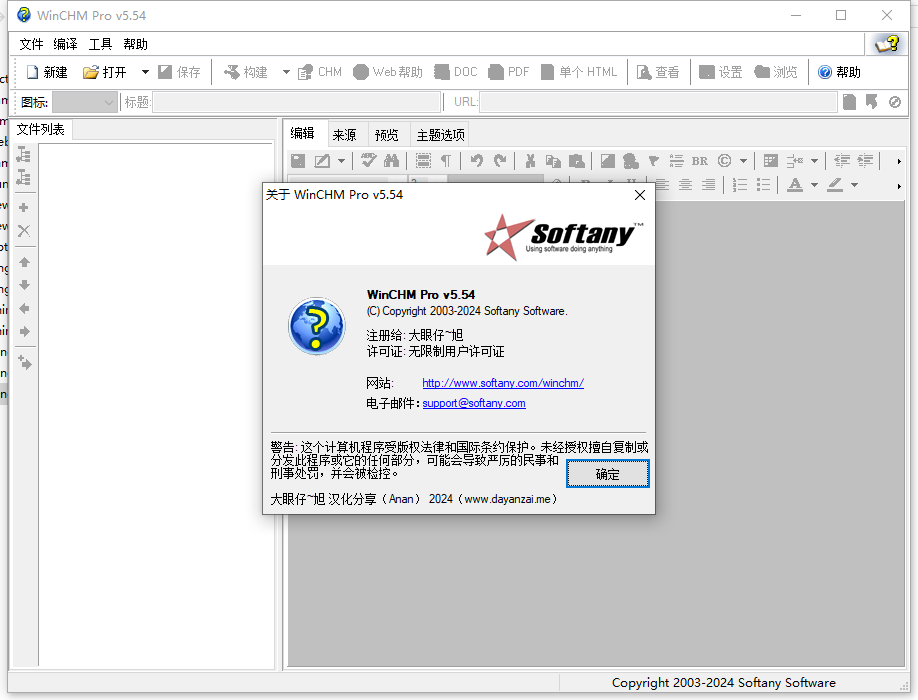Click the 确定 button in about dialog

click(x=608, y=474)
